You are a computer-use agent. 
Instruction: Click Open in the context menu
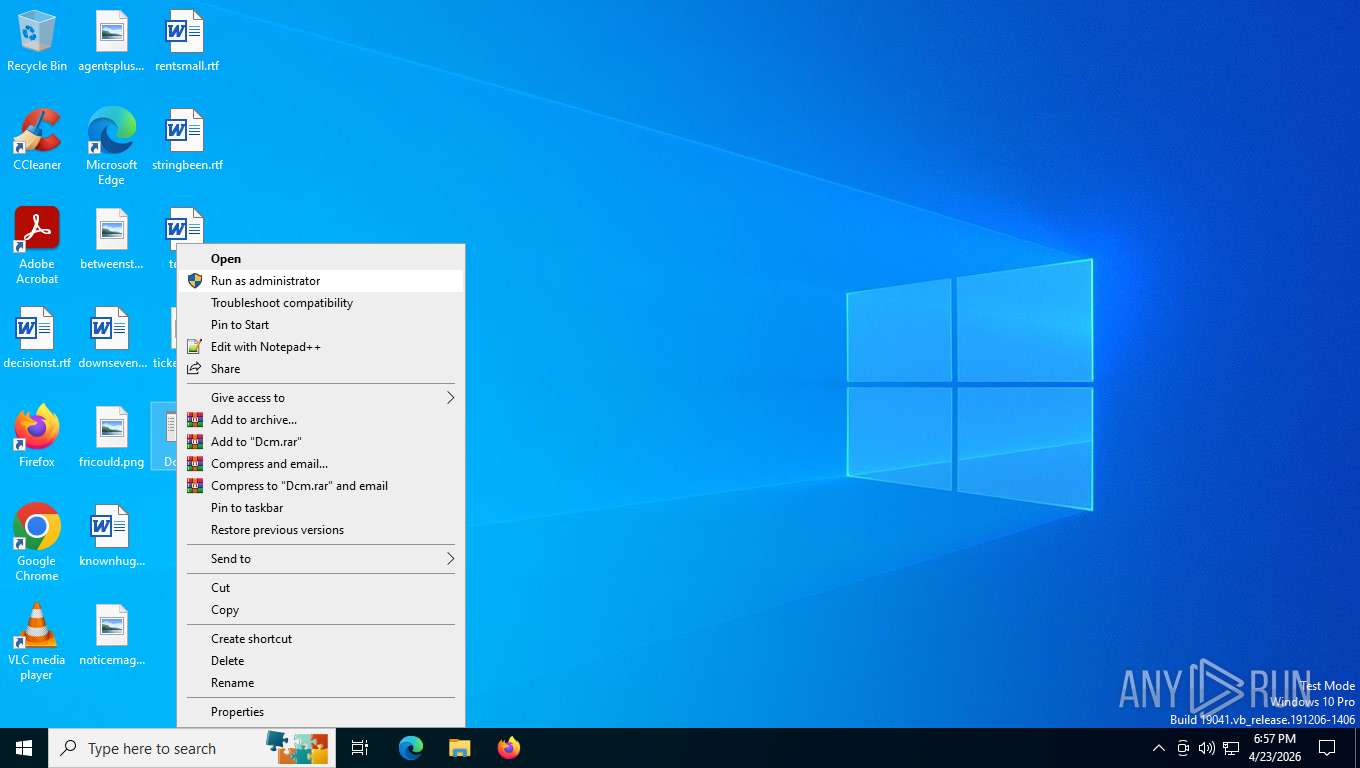(x=321, y=259)
